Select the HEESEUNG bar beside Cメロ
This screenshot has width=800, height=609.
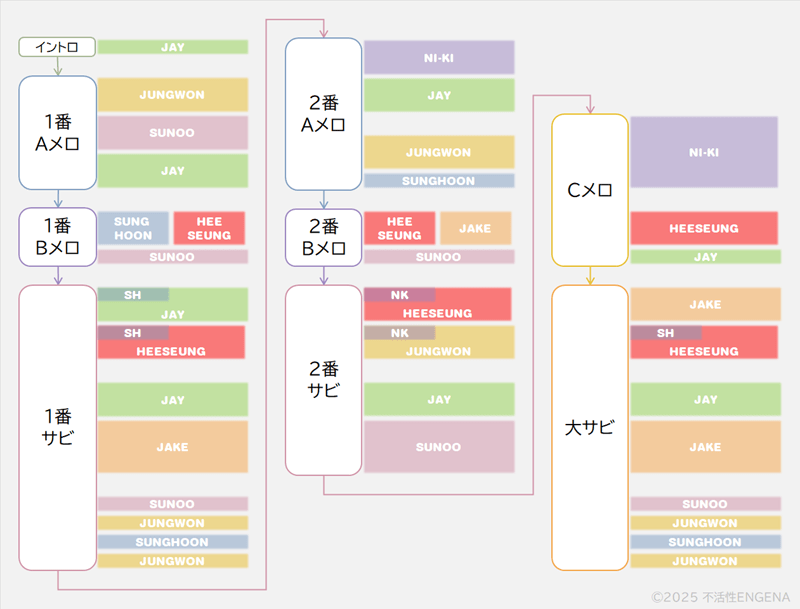(704, 229)
